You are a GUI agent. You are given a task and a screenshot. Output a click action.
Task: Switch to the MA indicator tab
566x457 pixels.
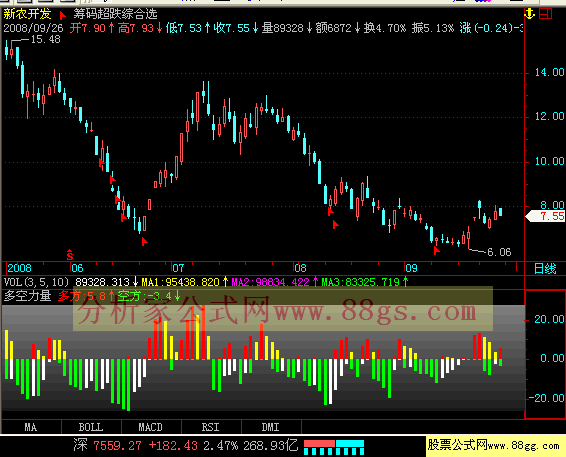tap(31, 427)
